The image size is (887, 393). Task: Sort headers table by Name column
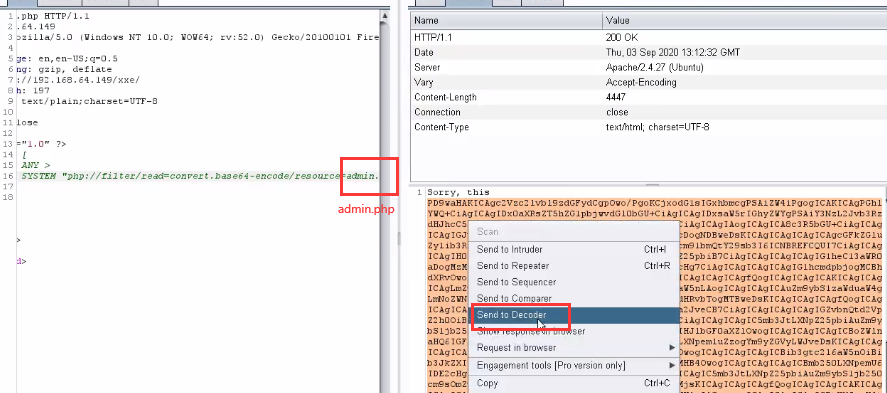[x=506, y=20]
